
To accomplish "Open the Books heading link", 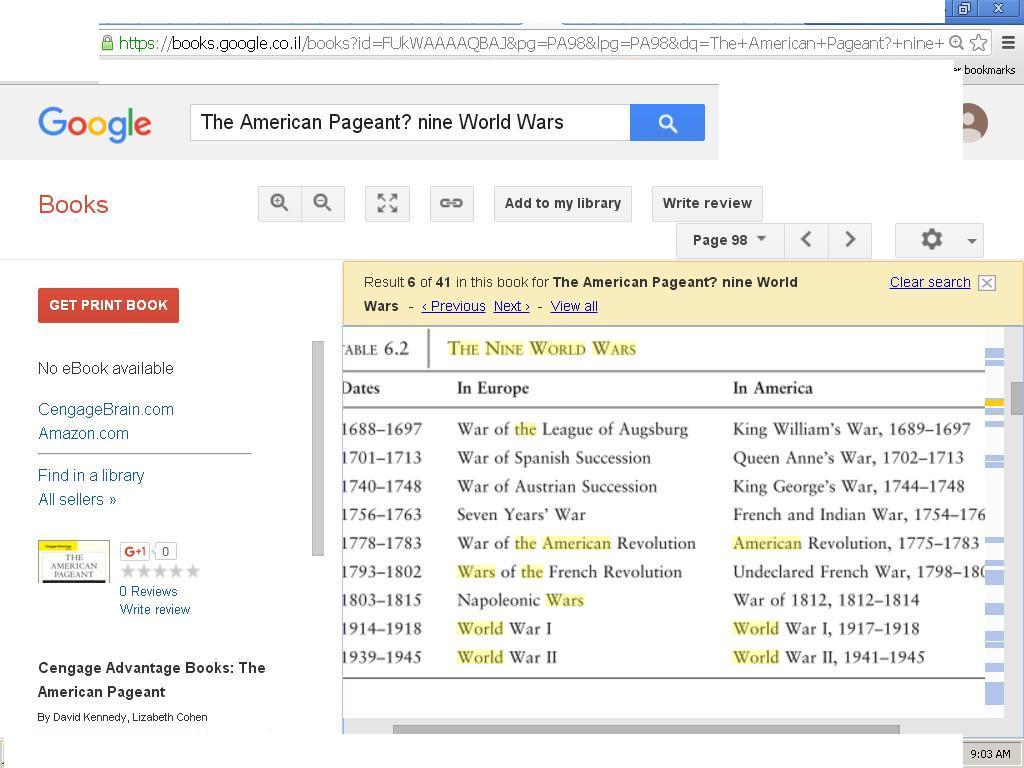I will click(x=73, y=204).
